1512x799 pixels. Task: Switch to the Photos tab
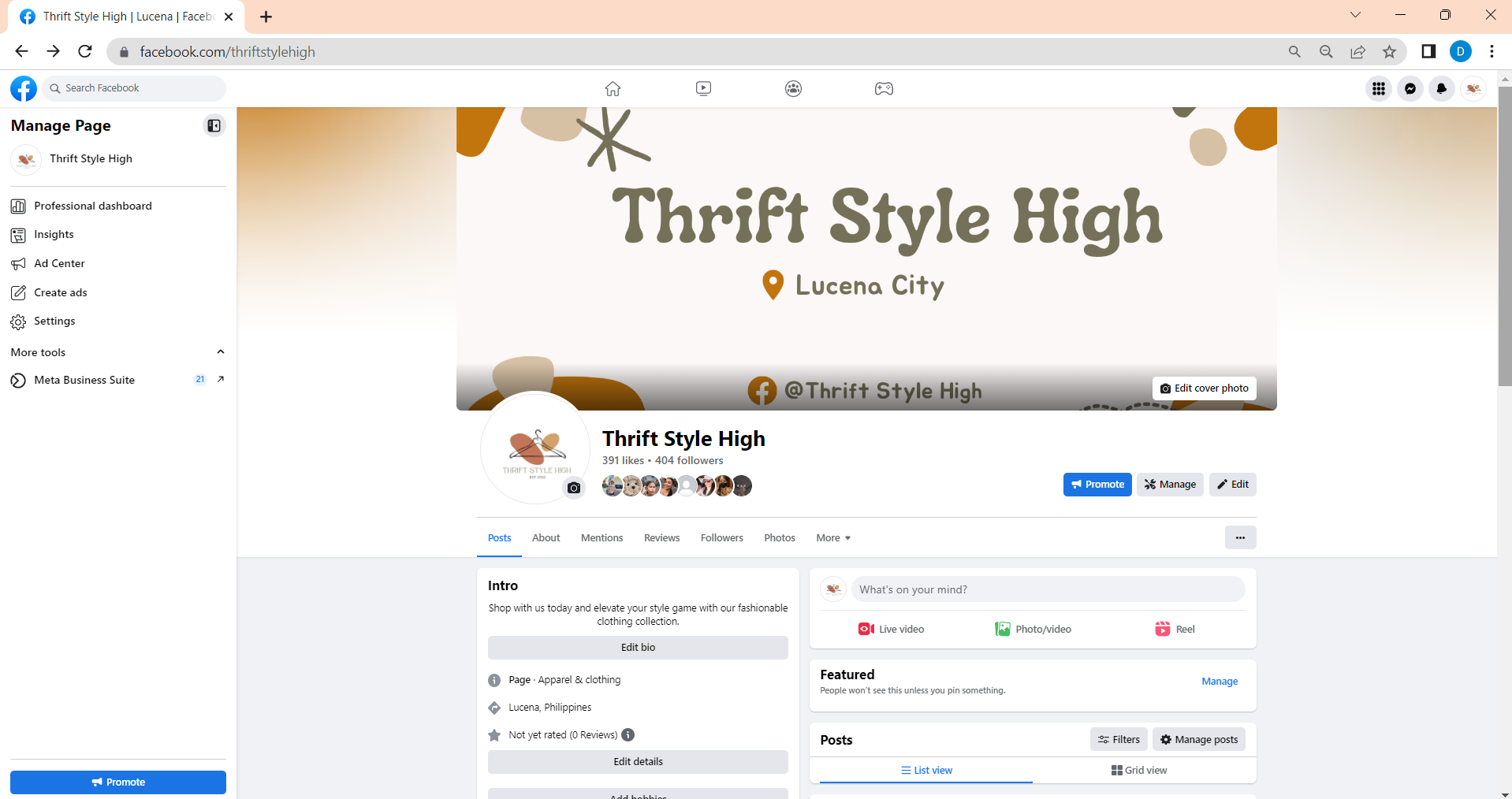[779, 538]
